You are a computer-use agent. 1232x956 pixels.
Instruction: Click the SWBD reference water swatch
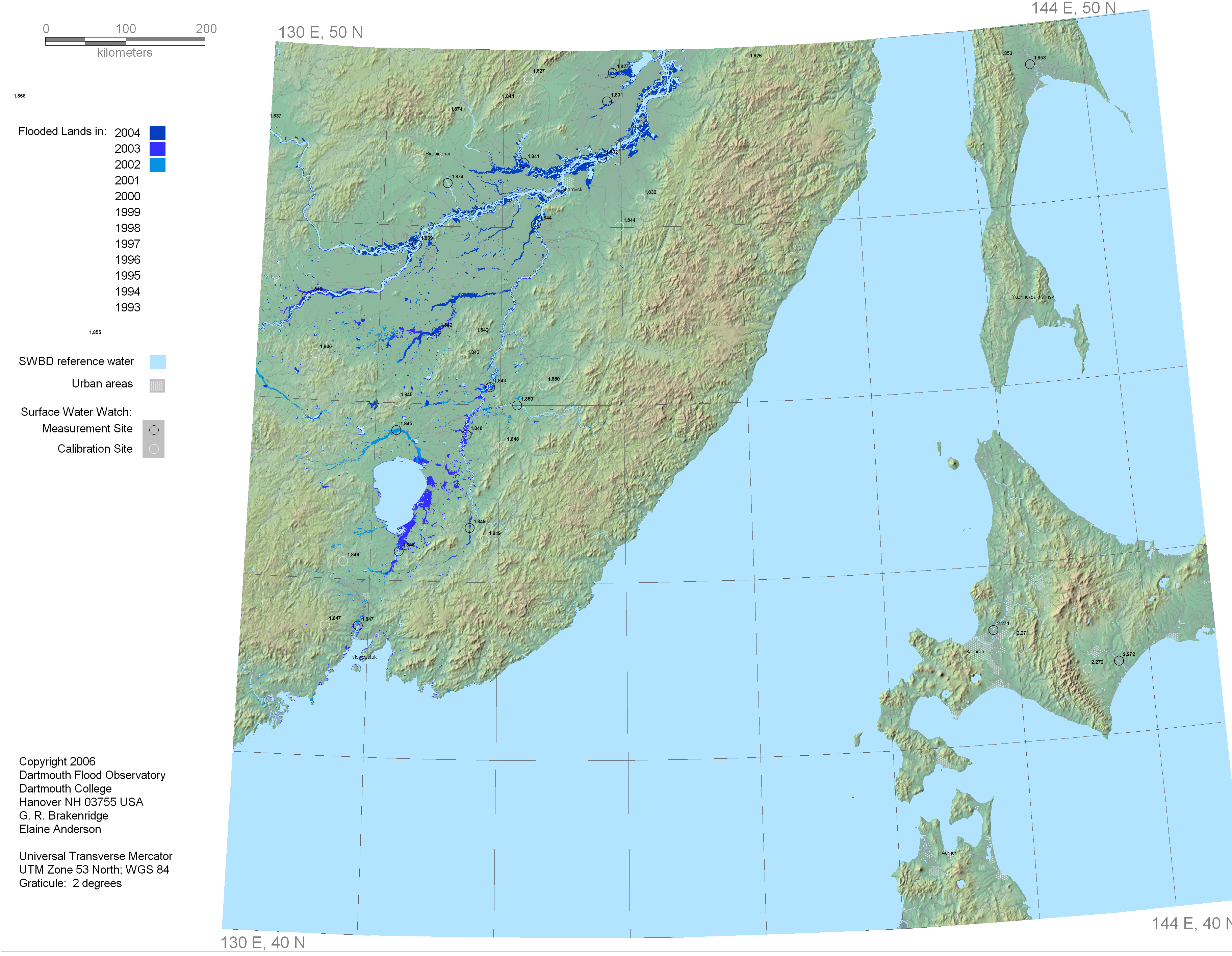click(157, 362)
